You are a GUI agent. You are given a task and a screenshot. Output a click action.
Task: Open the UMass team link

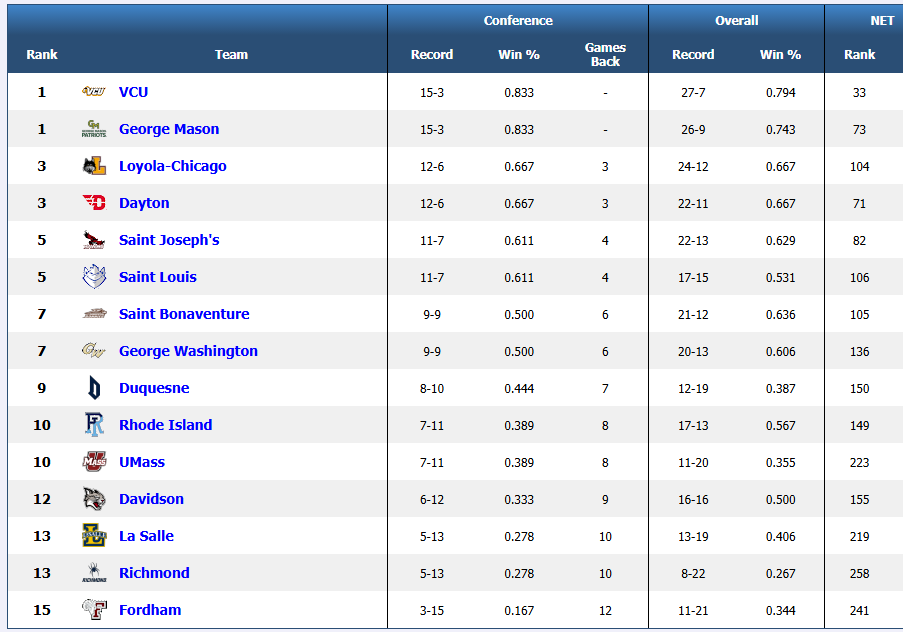[142, 462]
